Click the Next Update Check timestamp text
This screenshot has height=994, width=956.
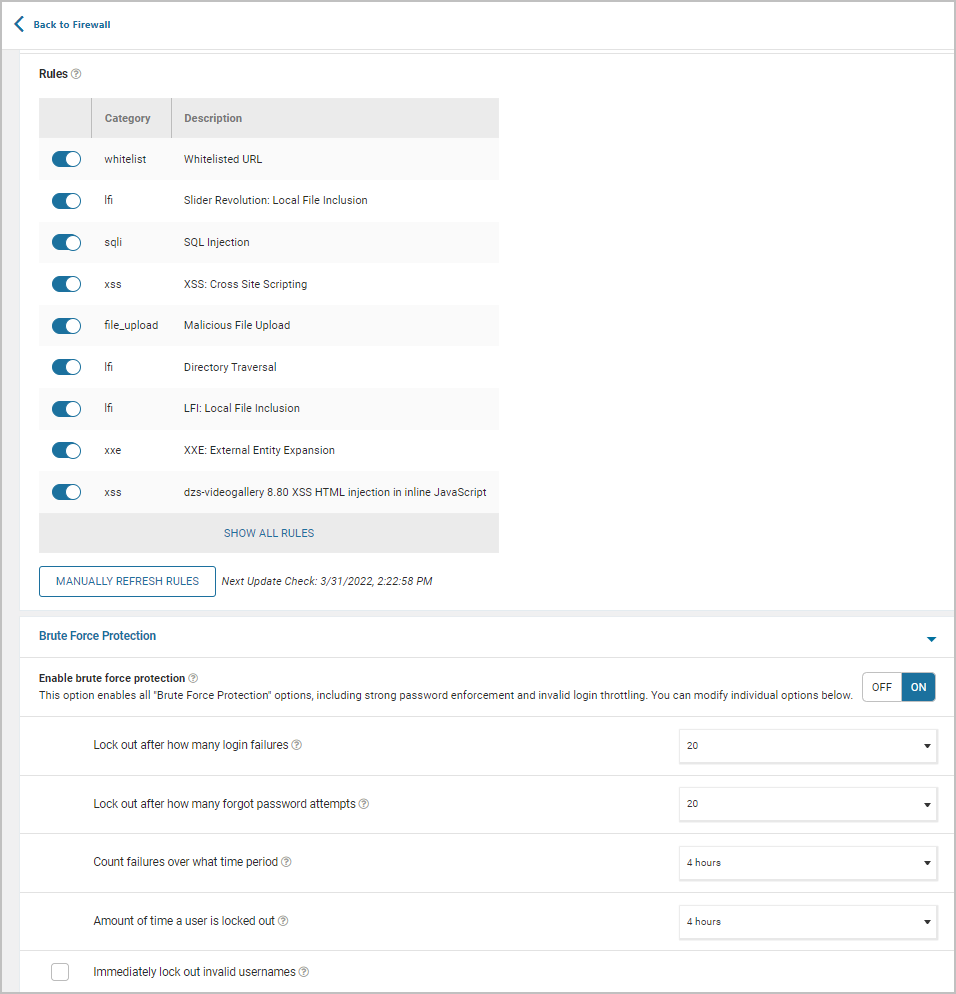[326, 581]
